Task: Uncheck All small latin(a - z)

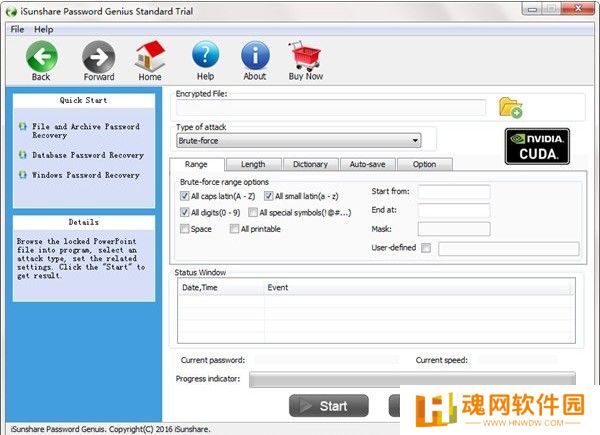Action: [268, 196]
